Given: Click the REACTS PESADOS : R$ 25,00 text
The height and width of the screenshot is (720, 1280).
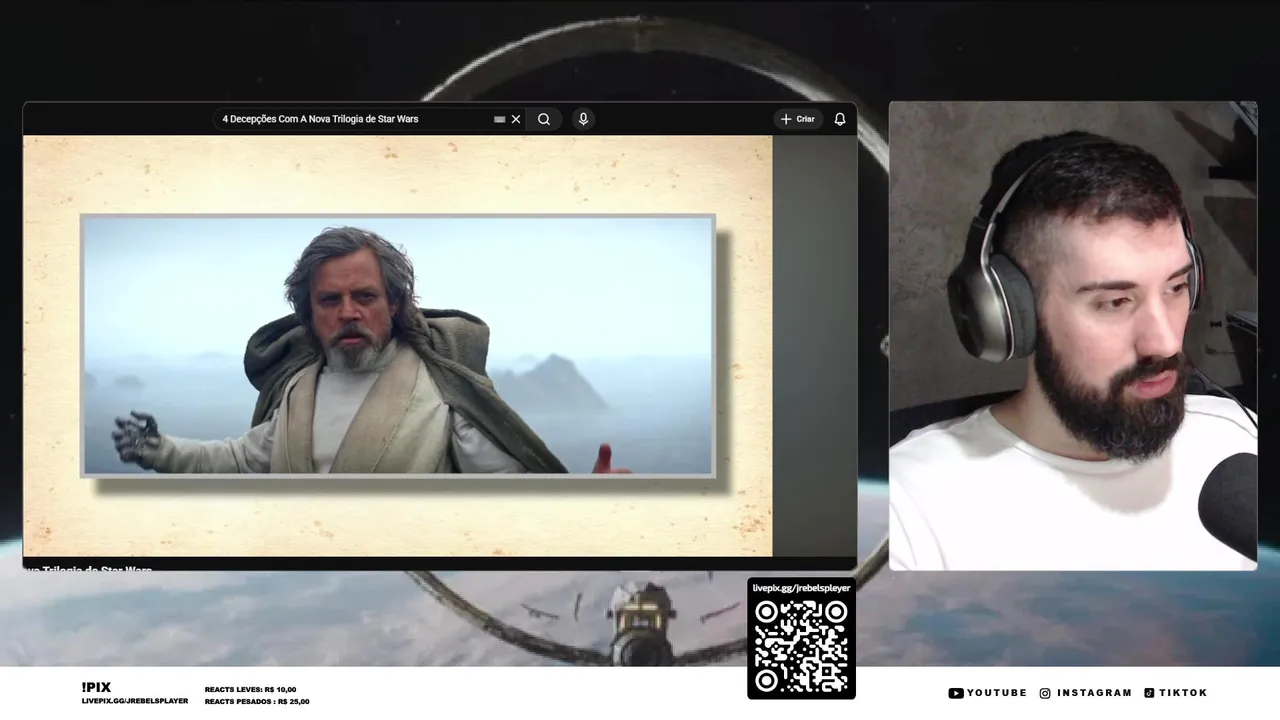Looking at the screenshot, I should [x=257, y=702].
